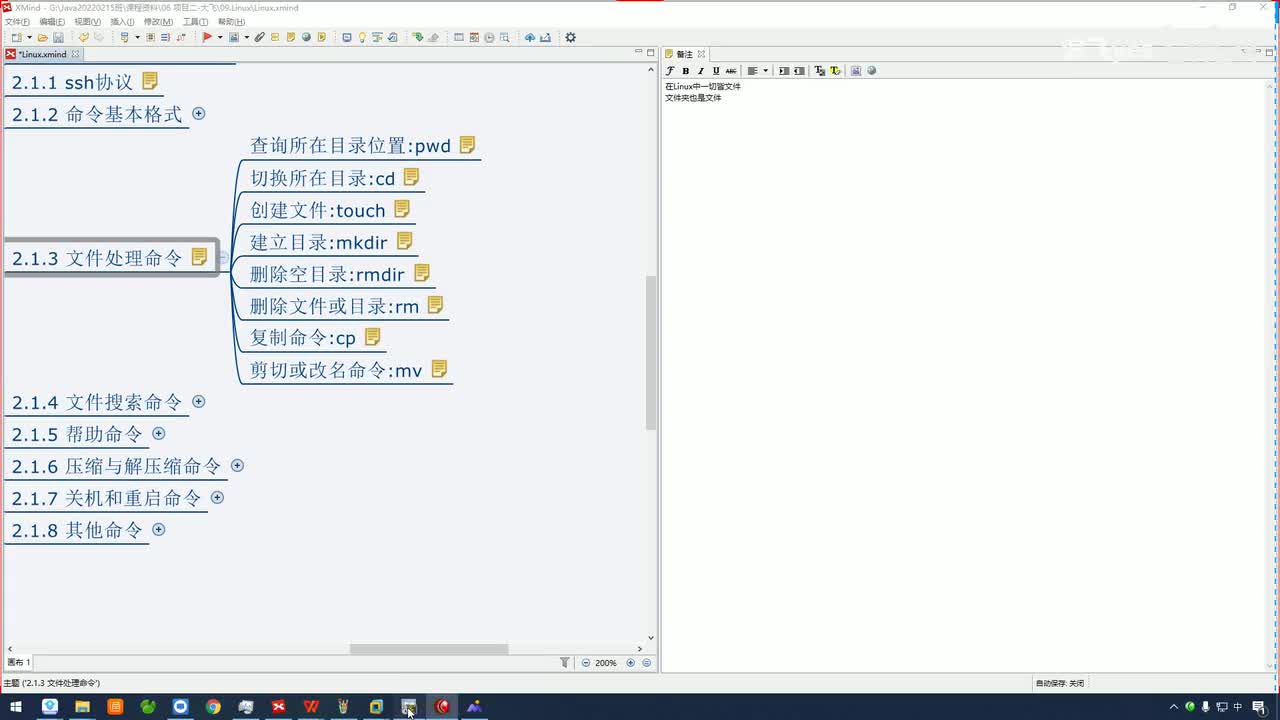Expand topic 2.1.2 命令基本格式

[198, 114]
